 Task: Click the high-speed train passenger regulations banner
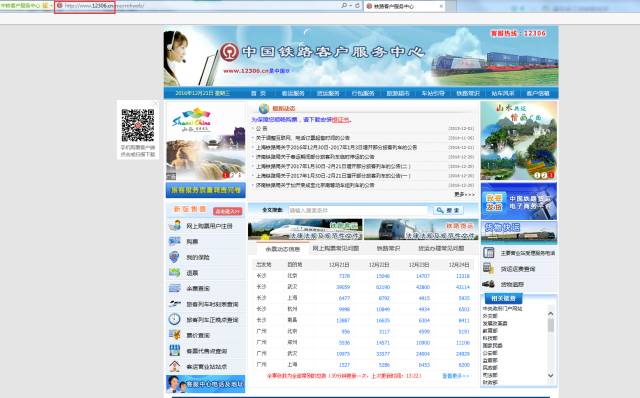pos(305,229)
